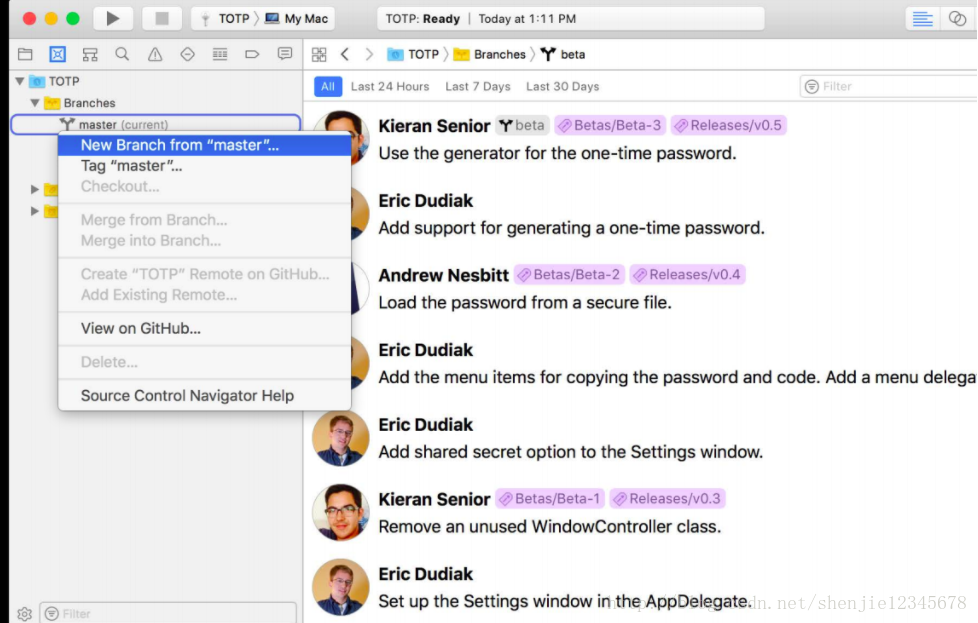Viewport: 978px width, 623px height.
Task: Click the Releases/v0.5 tag
Action: click(x=729, y=125)
